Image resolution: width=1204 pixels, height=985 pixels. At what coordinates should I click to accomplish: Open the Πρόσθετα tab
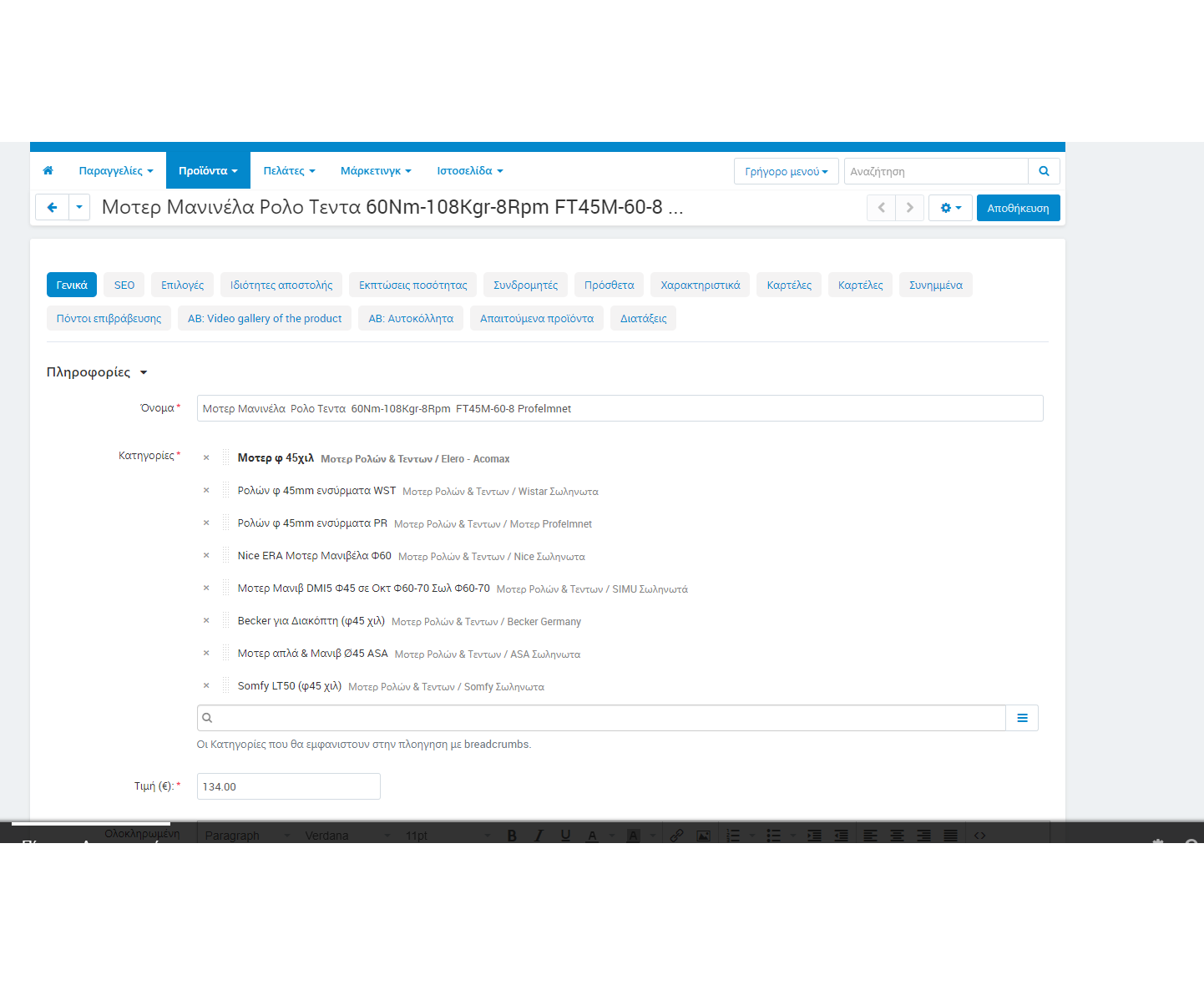610,285
